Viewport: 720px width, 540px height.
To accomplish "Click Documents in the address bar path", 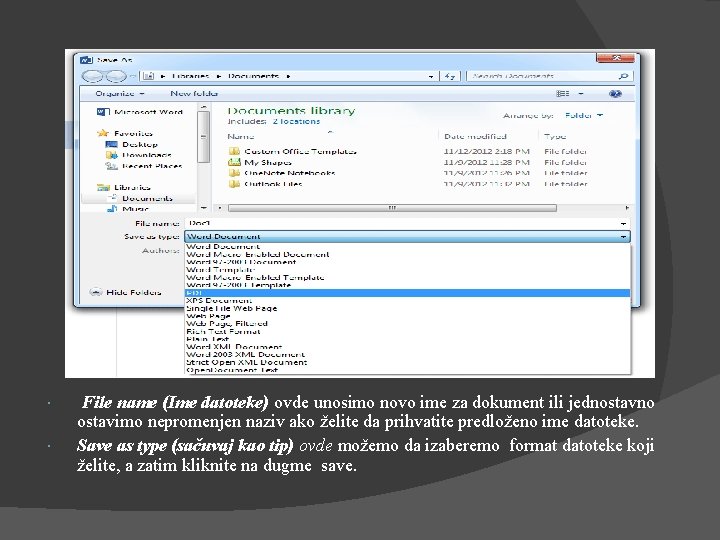I will (253, 76).
